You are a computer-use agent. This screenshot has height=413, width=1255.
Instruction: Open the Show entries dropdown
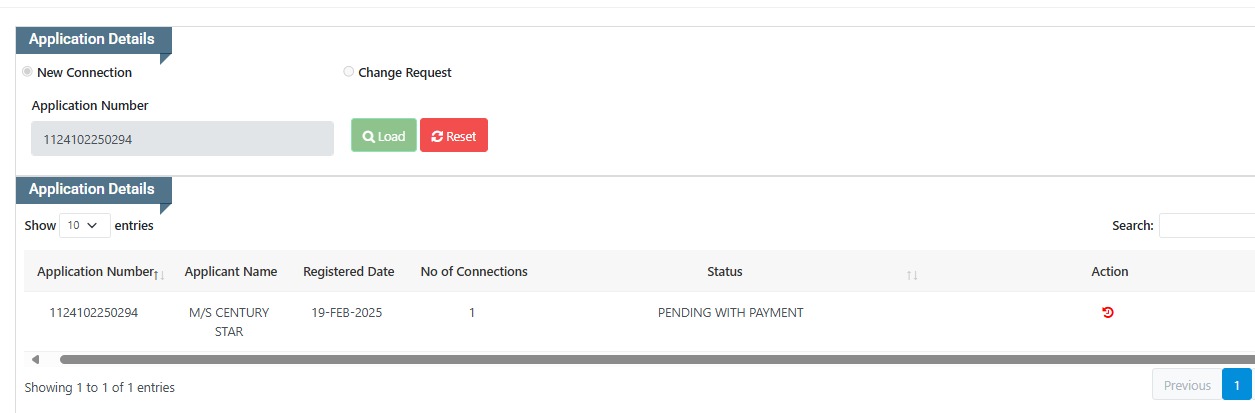[x=85, y=226]
